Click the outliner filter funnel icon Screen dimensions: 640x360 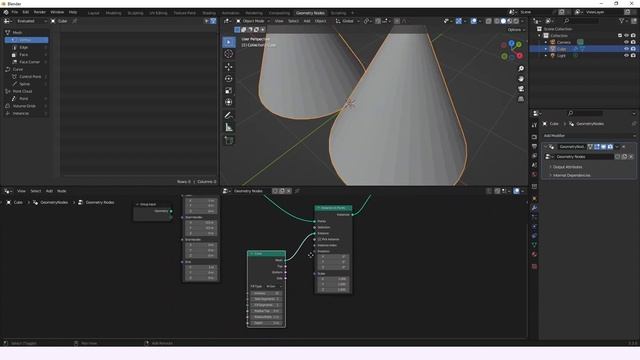(621, 21)
